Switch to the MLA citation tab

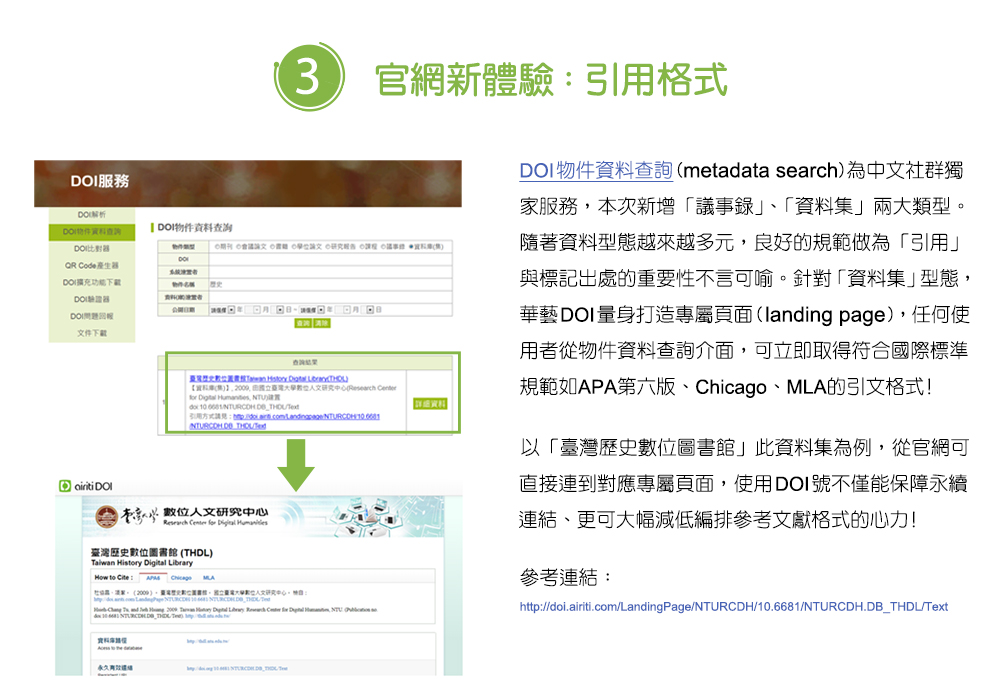tap(209, 578)
